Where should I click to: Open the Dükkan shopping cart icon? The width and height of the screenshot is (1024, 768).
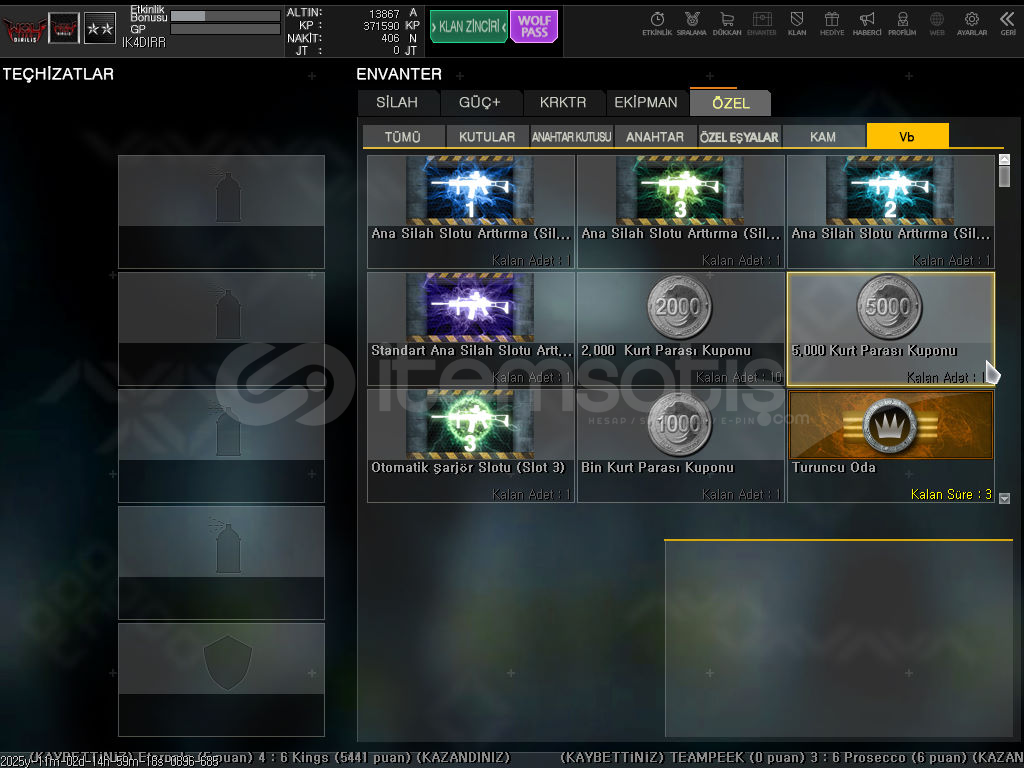(x=727, y=24)
